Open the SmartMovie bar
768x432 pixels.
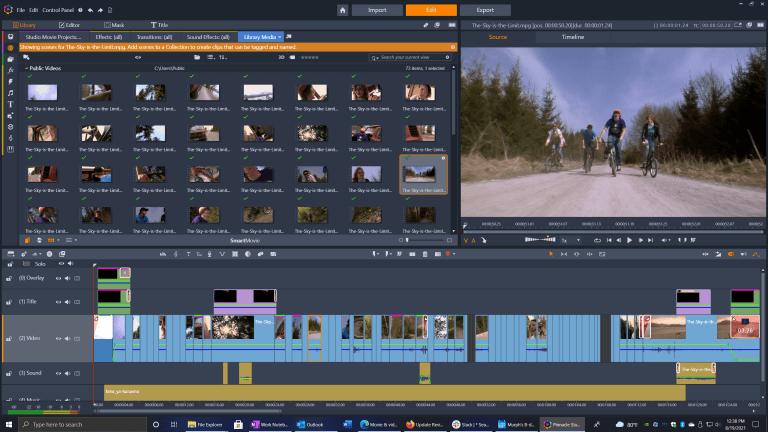[x=244, y=240]
